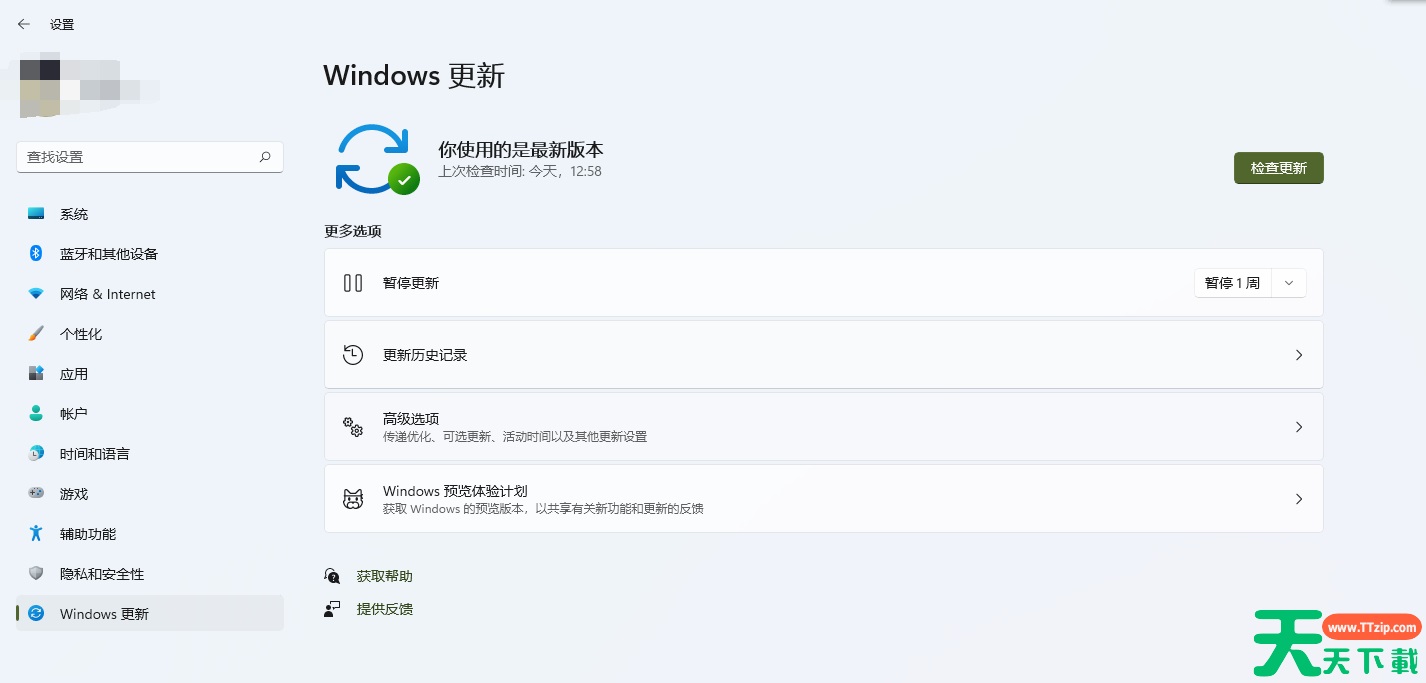Click the 你使用的是最新版本 status text
The image size is (1426, 683).
coord(521,150)
